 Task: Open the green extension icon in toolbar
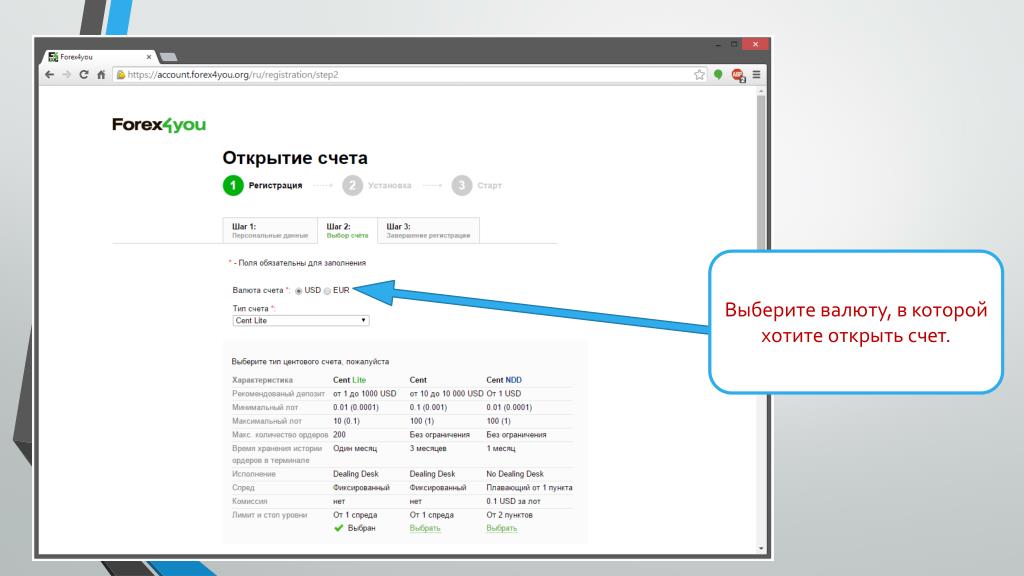point(718,74)
